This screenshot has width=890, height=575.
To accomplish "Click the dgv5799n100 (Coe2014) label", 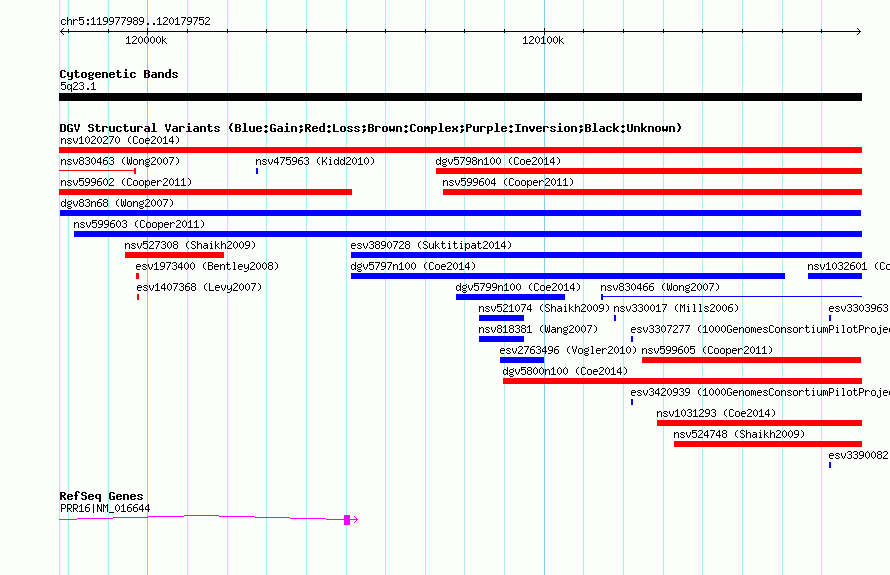I will 518,287.
